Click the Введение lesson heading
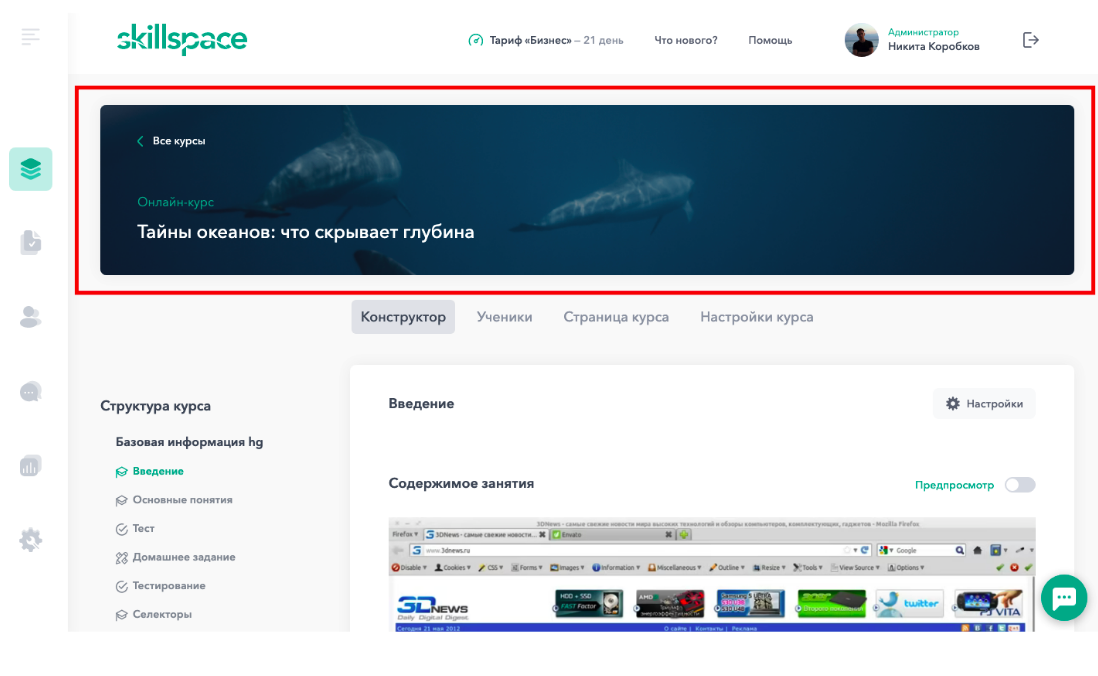This screenshot has height=676, width=1098. tap(422, 403)
